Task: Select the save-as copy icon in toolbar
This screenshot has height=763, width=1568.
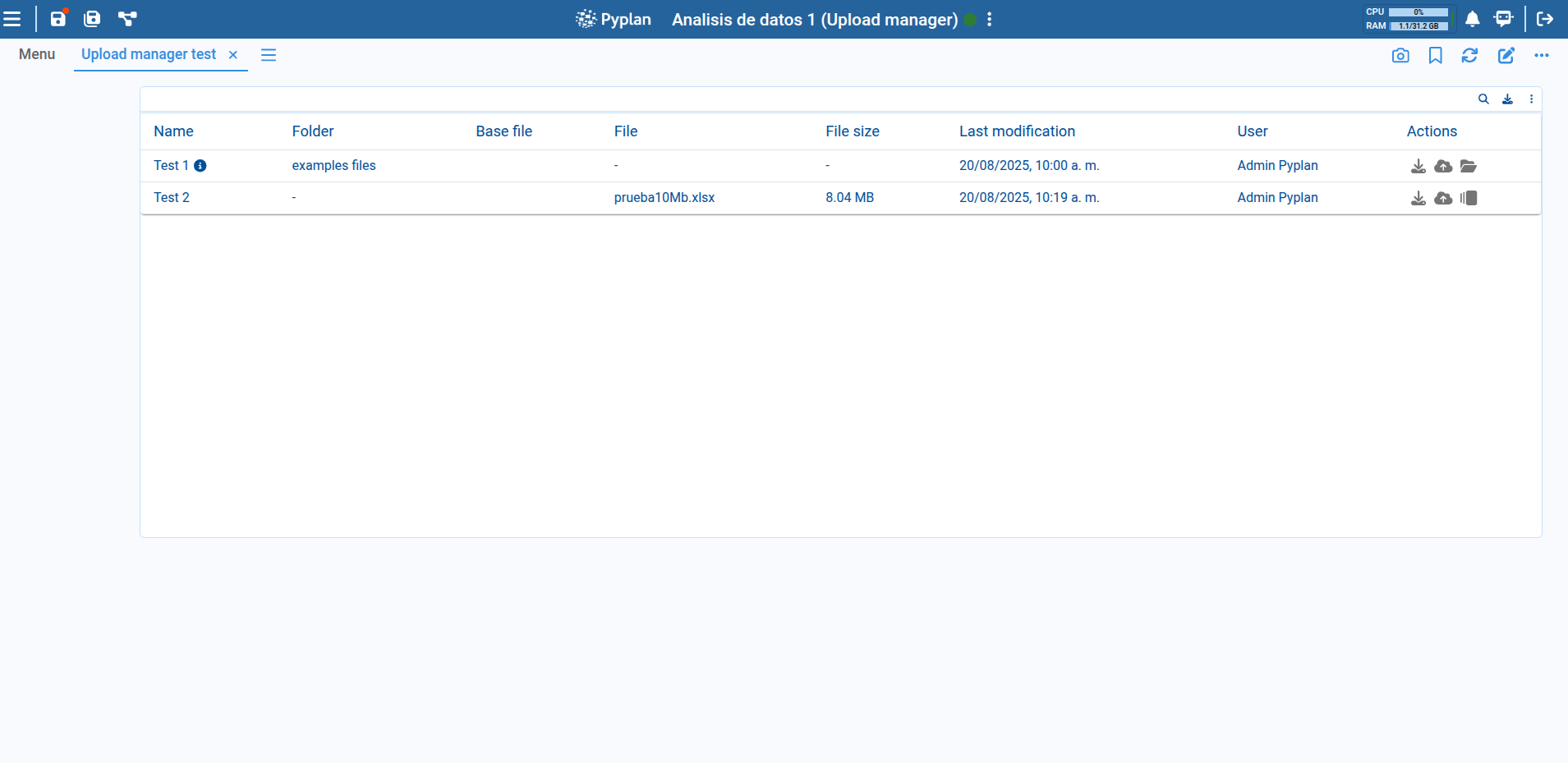Action: (x=92, y=18)
